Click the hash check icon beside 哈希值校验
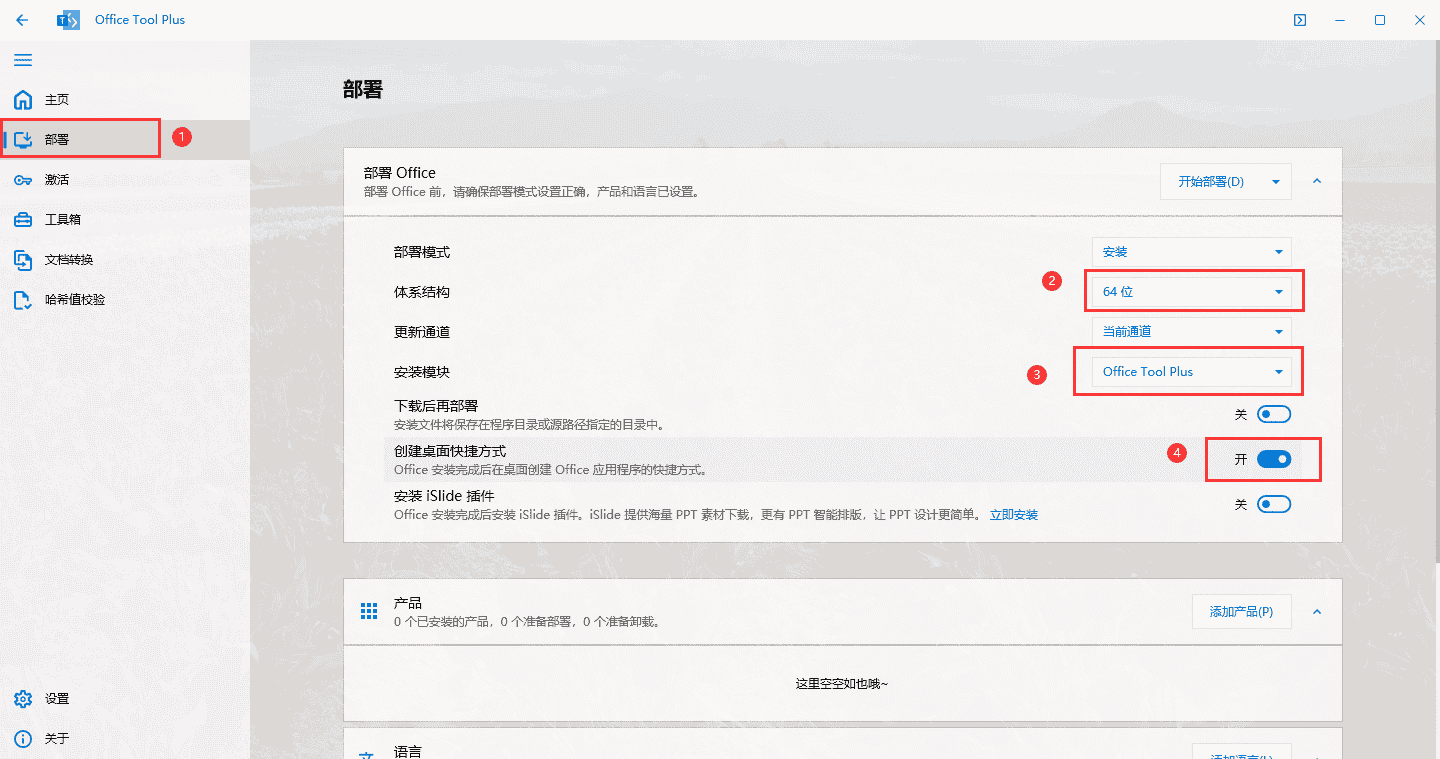This screenshot has height=759, width=1440. click(23, 300)
